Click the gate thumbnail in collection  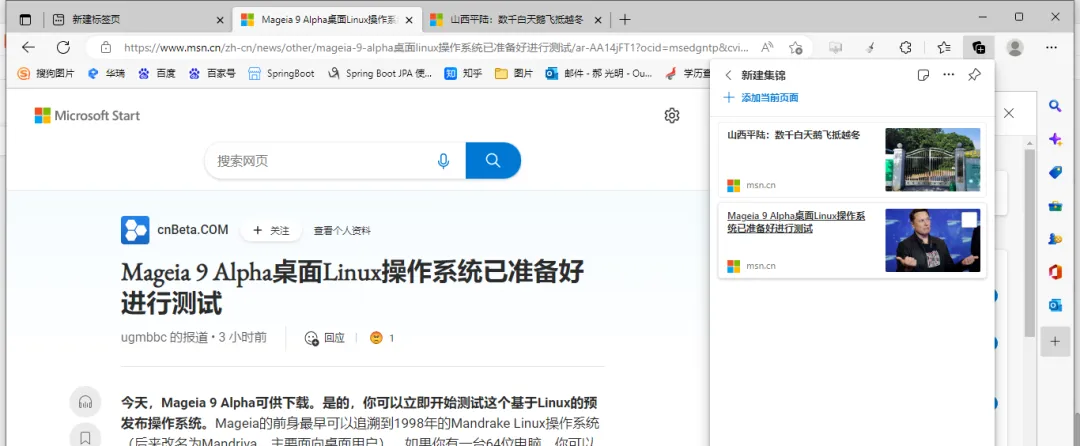pos(933,160)
